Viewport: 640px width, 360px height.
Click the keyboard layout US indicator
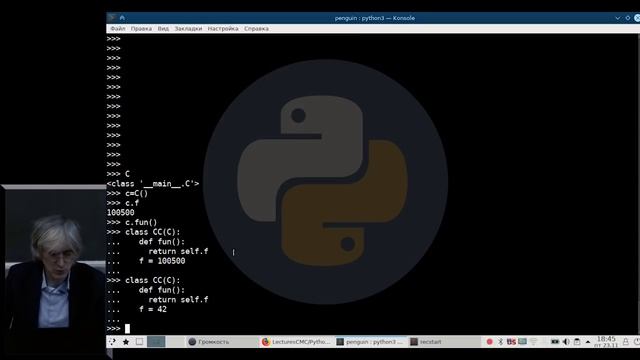511,342
